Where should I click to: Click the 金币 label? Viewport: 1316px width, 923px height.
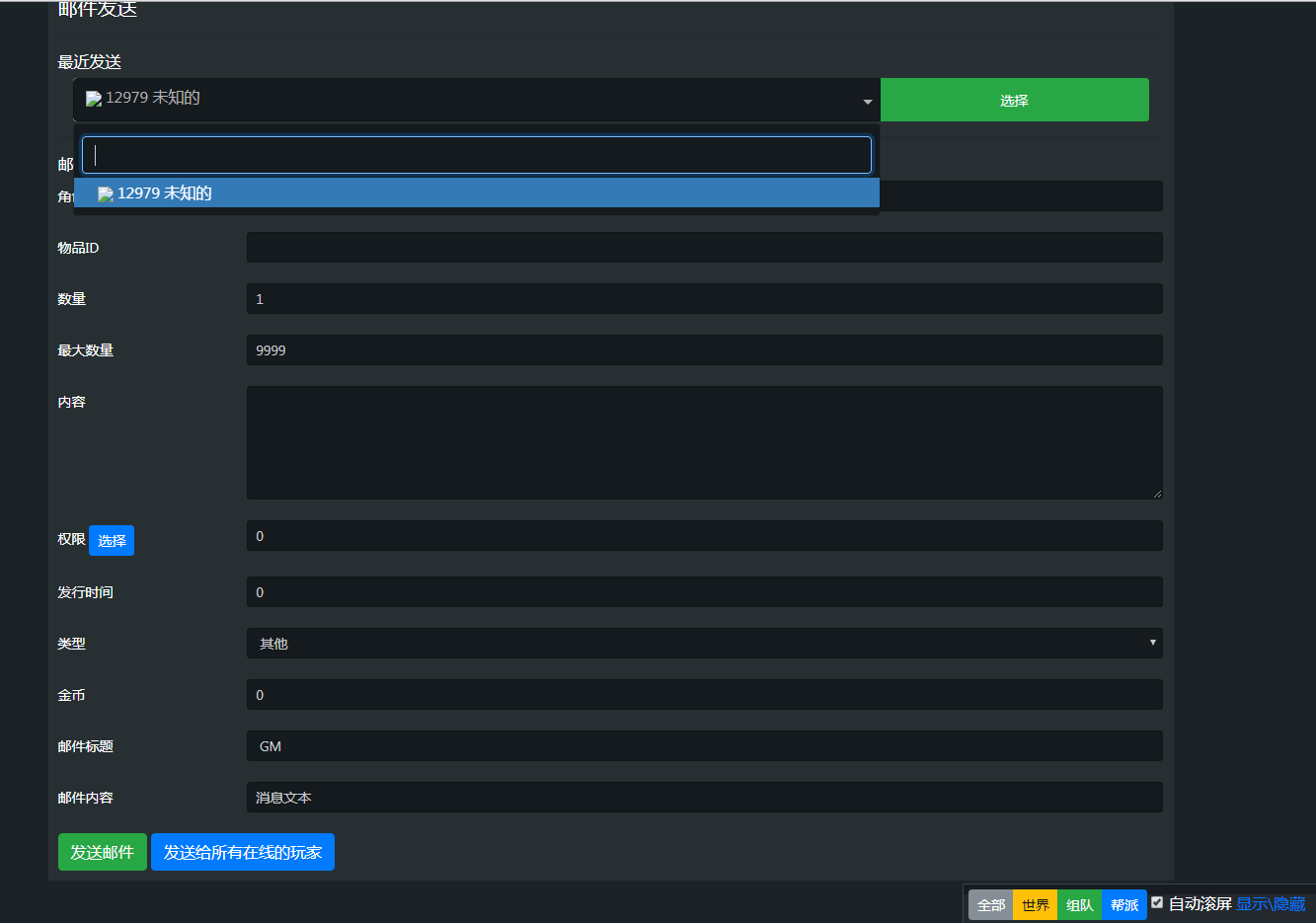pyautogui.click(x=72, y=695)
